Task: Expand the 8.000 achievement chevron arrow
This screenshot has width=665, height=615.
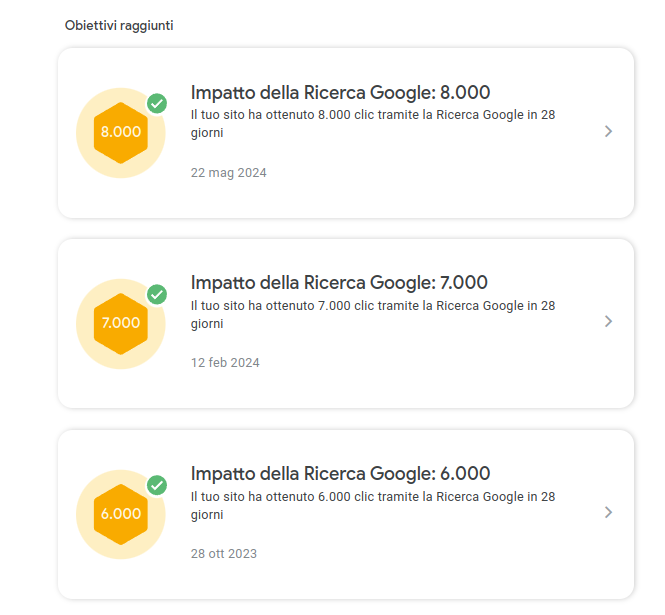Action: tap(609, 131)
